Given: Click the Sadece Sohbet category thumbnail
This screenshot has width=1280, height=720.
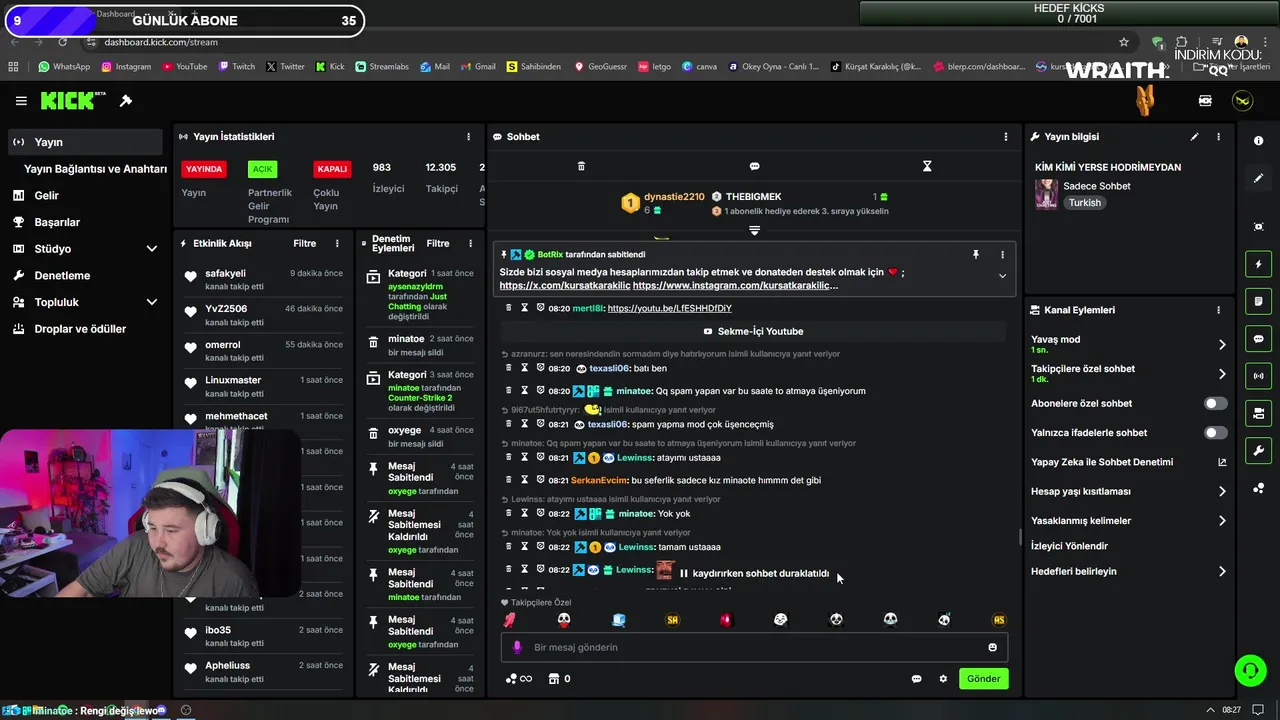Looking at the screenshot, I should [x=1046, y=194].
